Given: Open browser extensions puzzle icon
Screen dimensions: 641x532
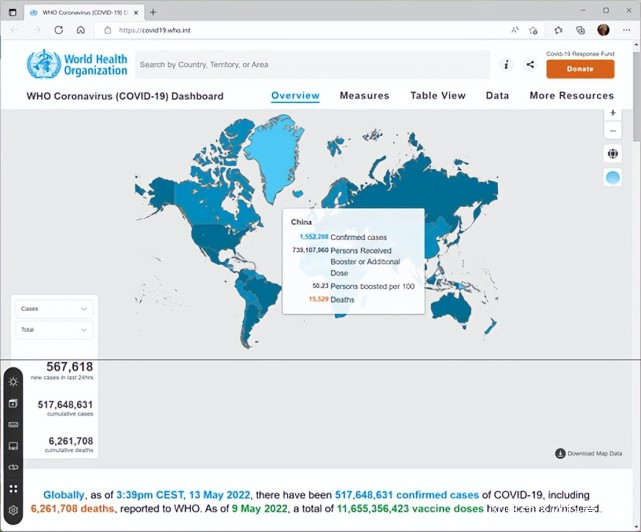Looking at the screenshot, I should tap(558, 30).
